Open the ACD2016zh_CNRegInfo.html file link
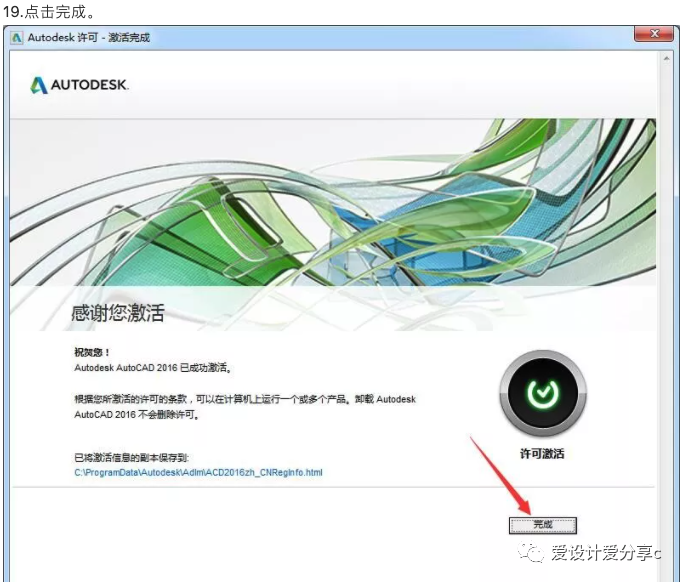The width and height of the screenshot is (683, 582). [198, 472]
